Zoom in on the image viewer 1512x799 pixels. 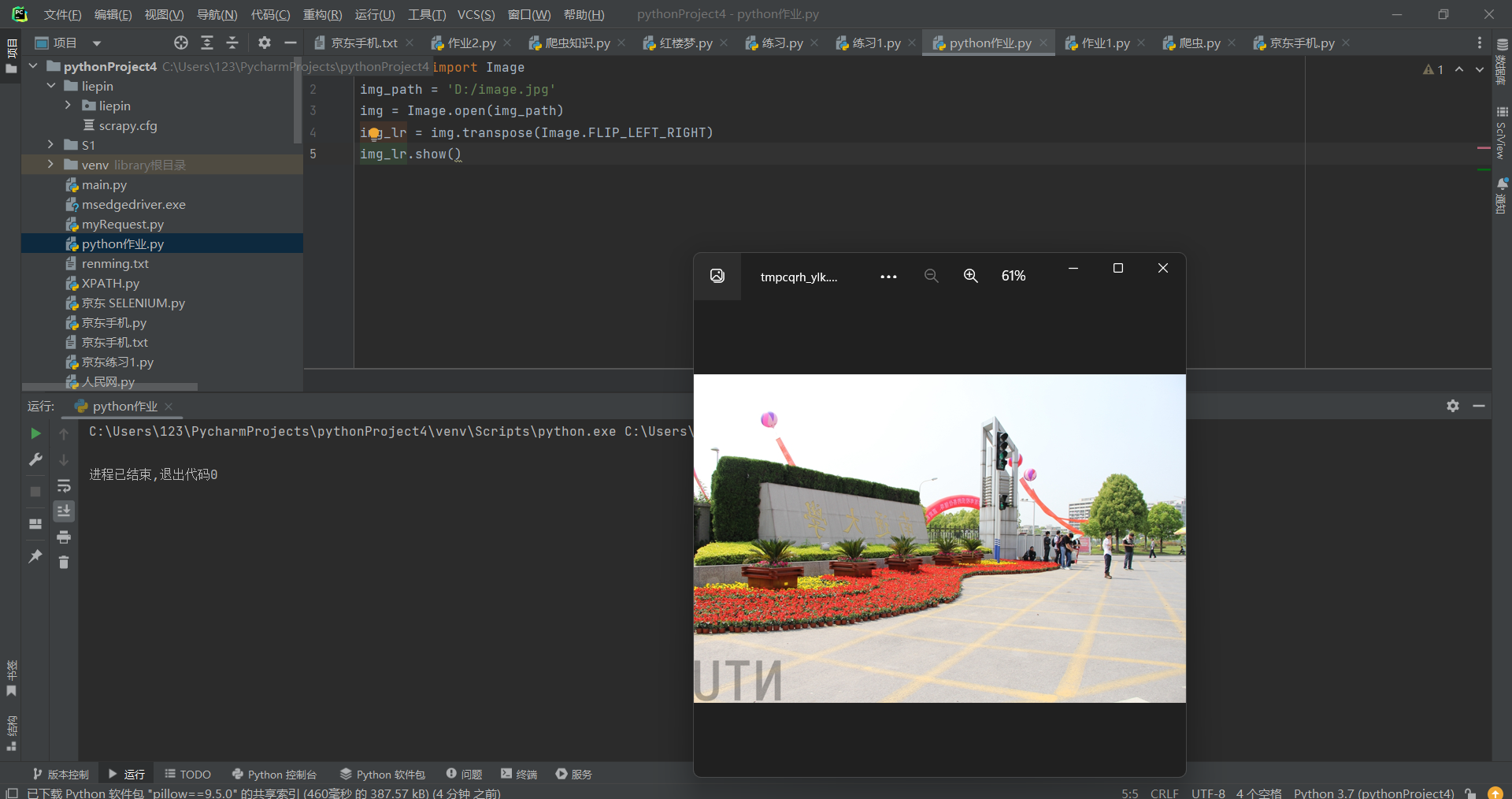970,276
